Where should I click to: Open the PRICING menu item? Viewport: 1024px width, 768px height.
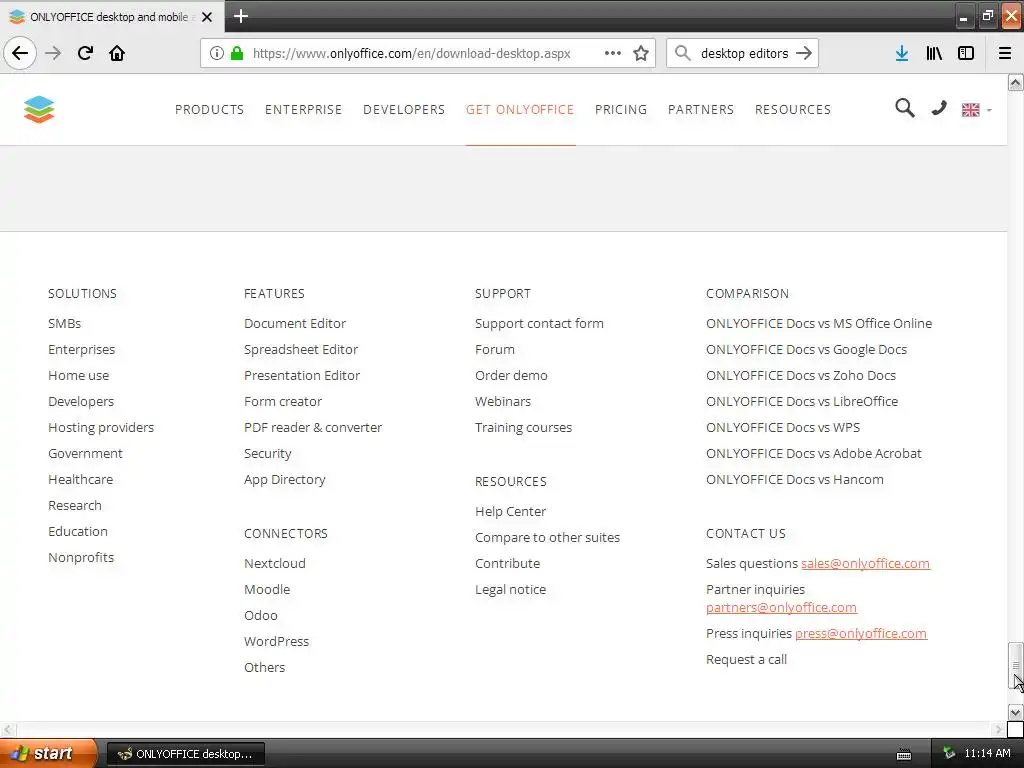click(x=620, y=110)
